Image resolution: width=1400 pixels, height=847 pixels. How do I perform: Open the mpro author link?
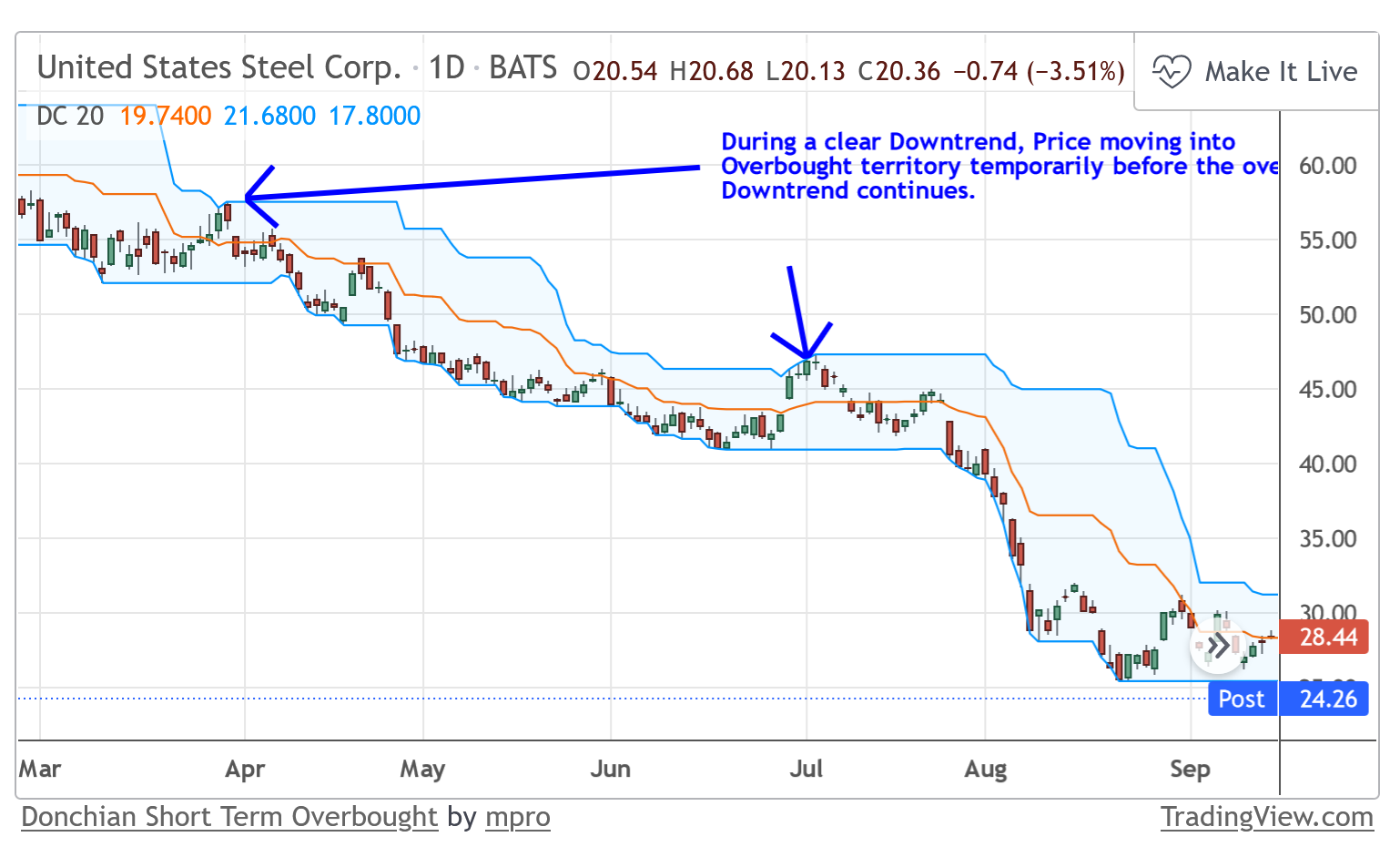pyautogui.click(x=518, y=817)
